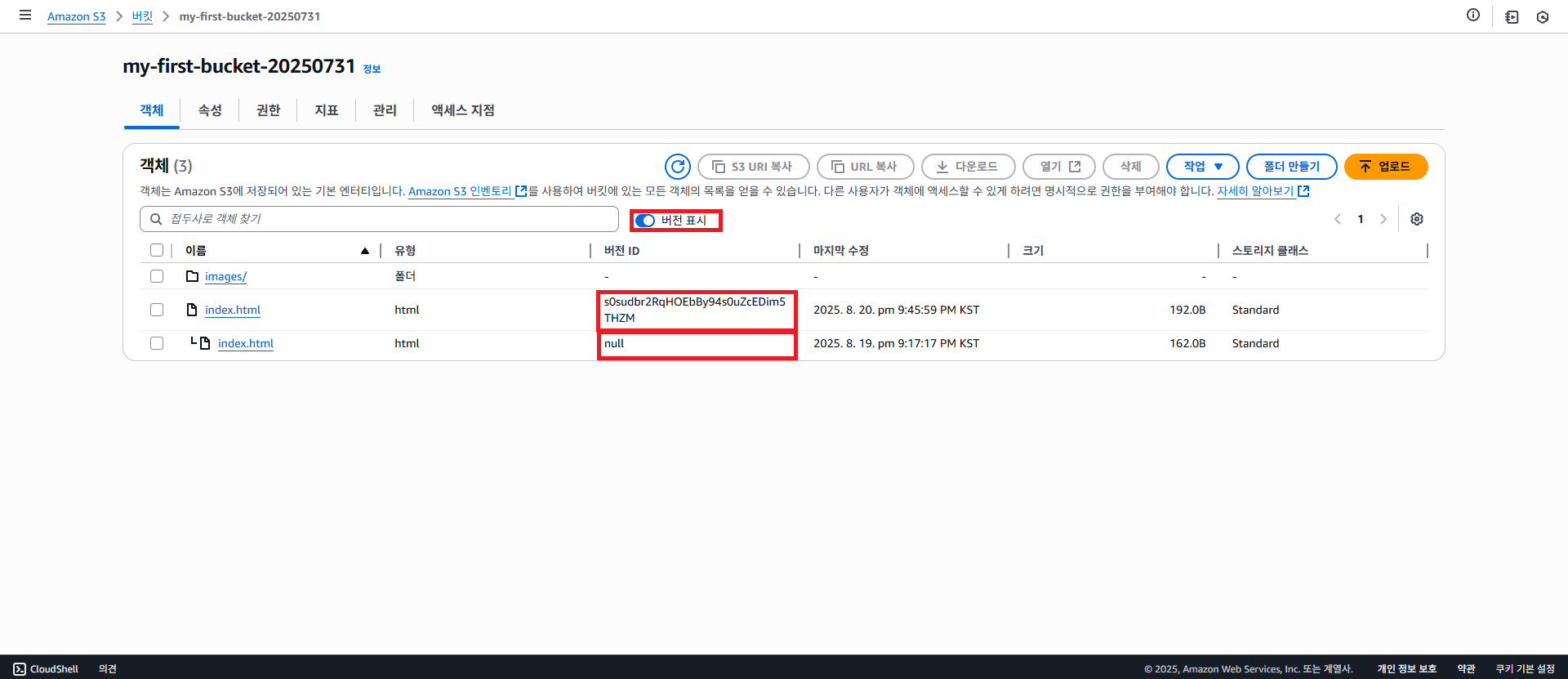Click the images/ folder icon
Screen dimensions: 1568x679
(193, 276)
